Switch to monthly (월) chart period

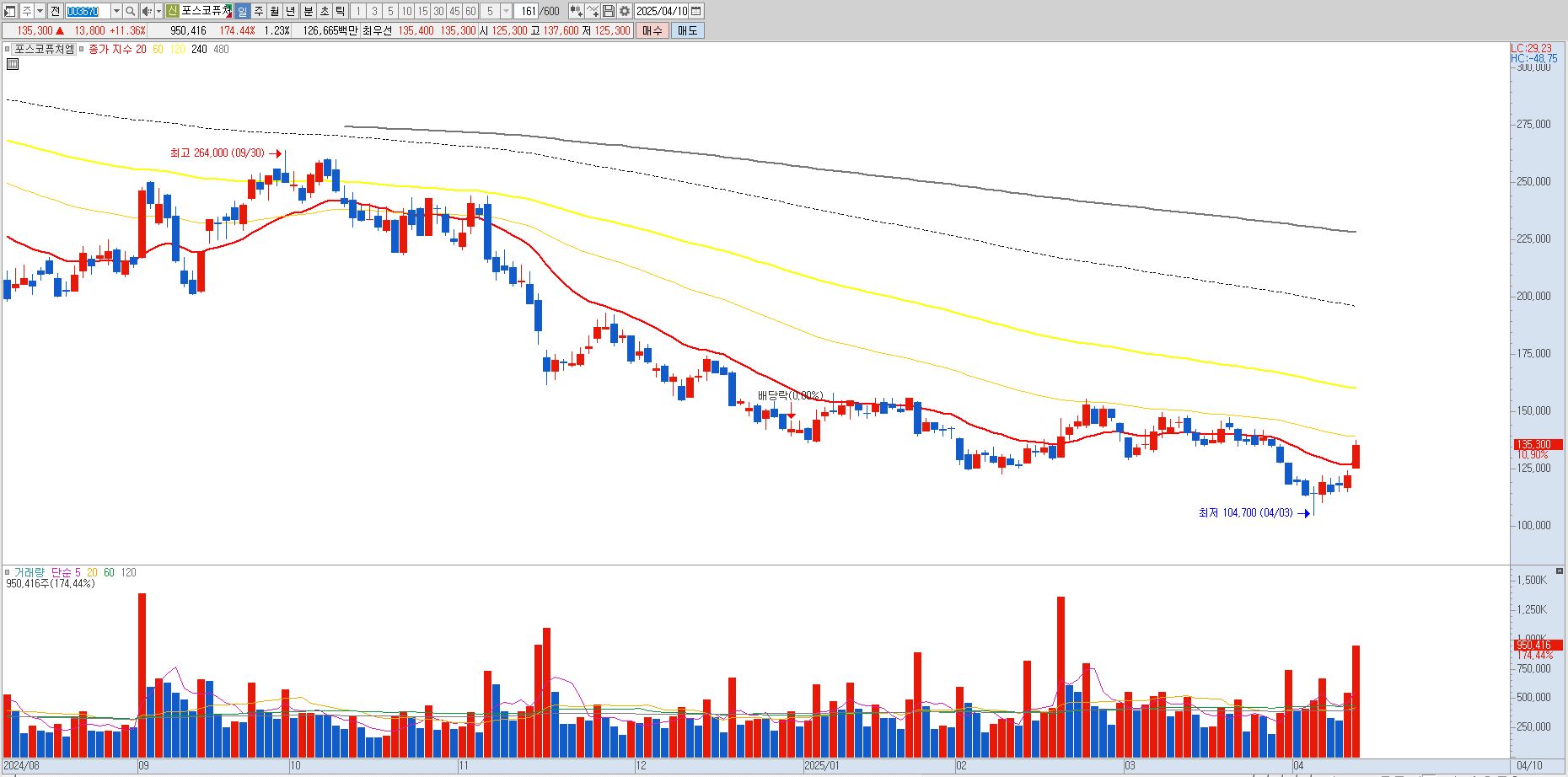point(275,11)
